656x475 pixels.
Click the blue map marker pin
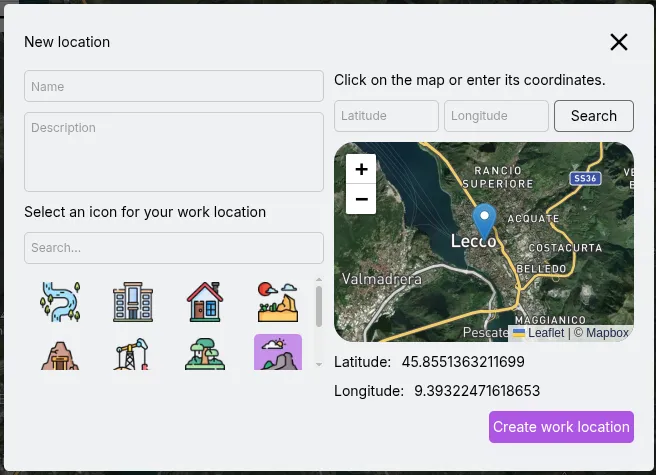(484, 221)
